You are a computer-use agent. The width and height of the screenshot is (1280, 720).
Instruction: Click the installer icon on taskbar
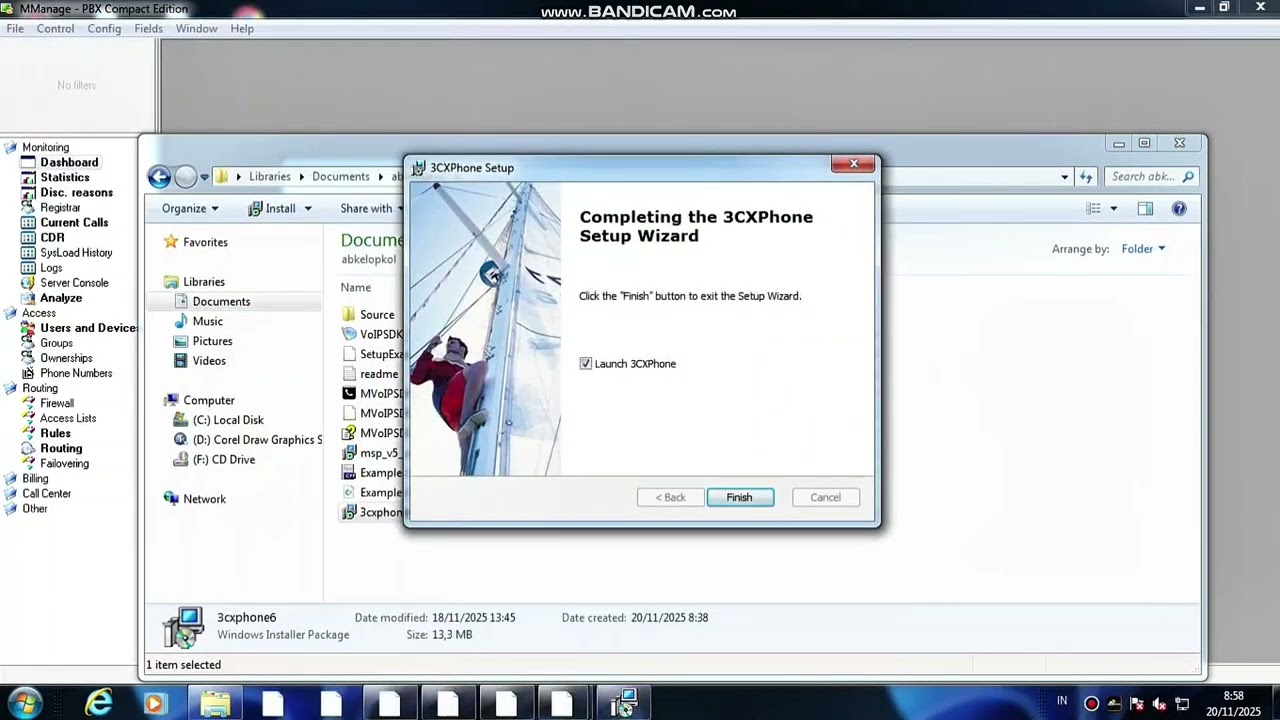(624, 704)
